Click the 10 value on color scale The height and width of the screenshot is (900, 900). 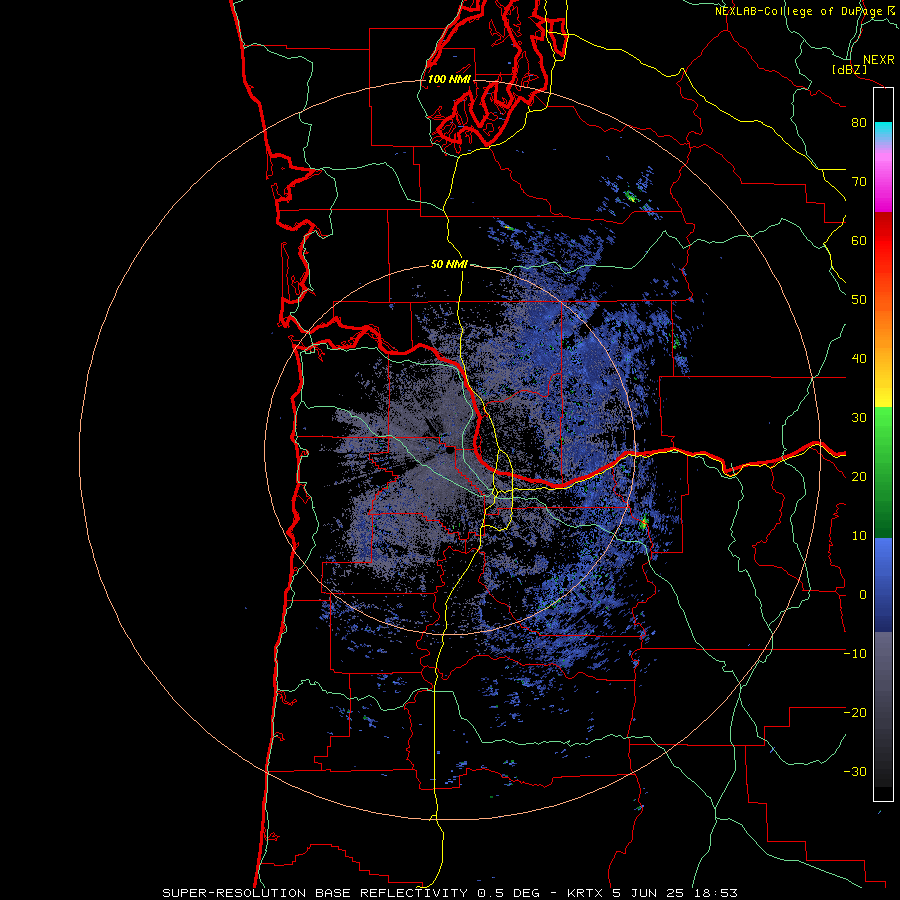click(859, 536)
